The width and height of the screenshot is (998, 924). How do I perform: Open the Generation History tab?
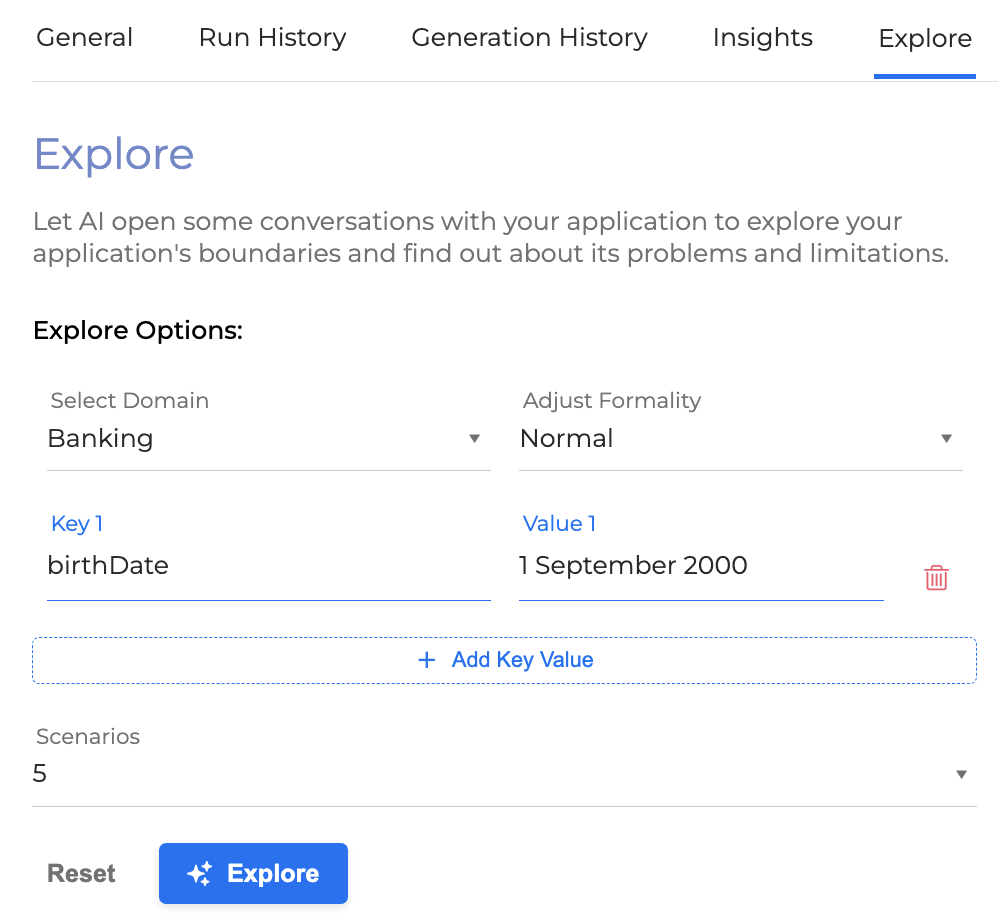(529, 38)
